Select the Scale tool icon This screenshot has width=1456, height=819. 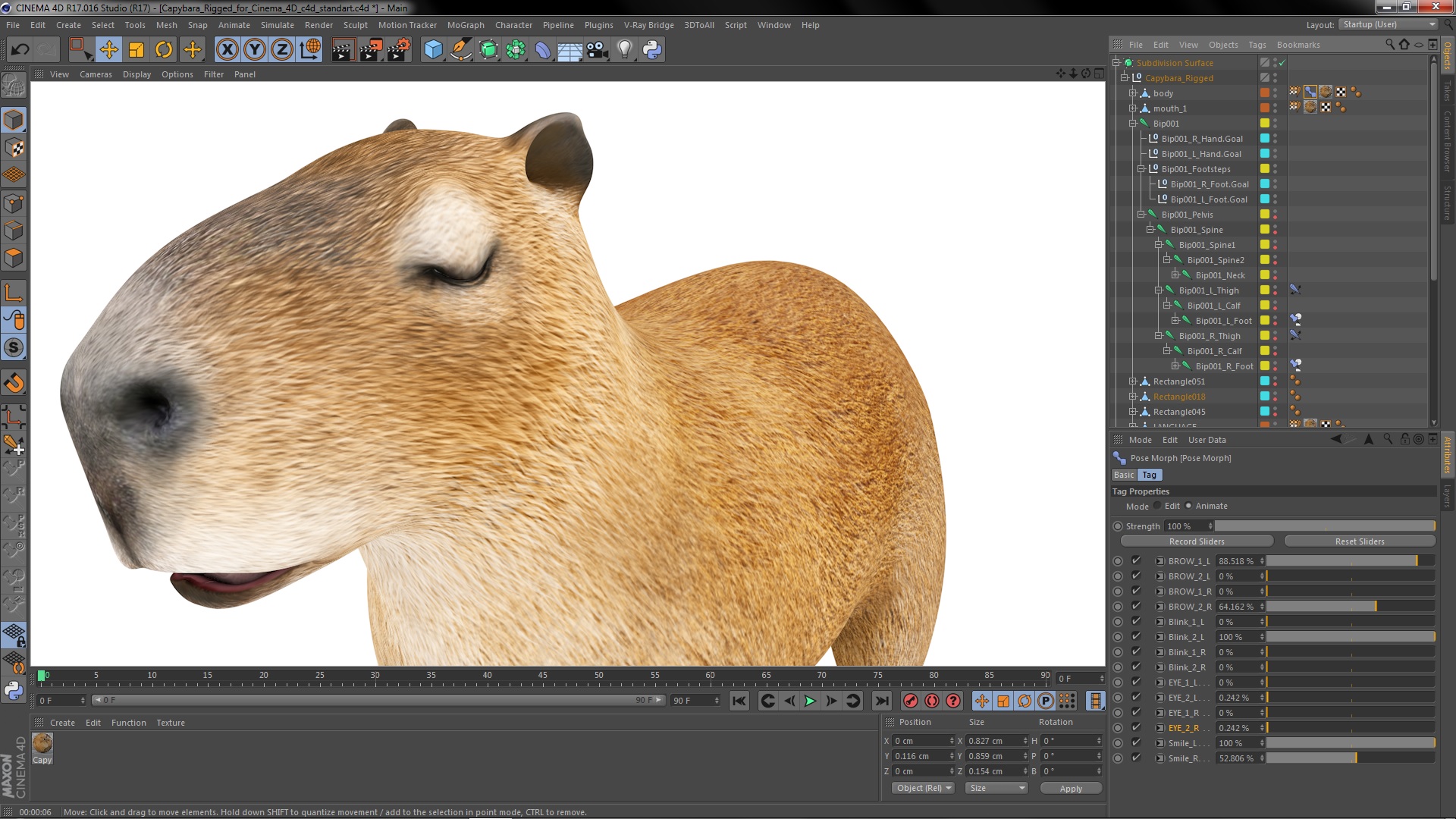click(137, 48)
